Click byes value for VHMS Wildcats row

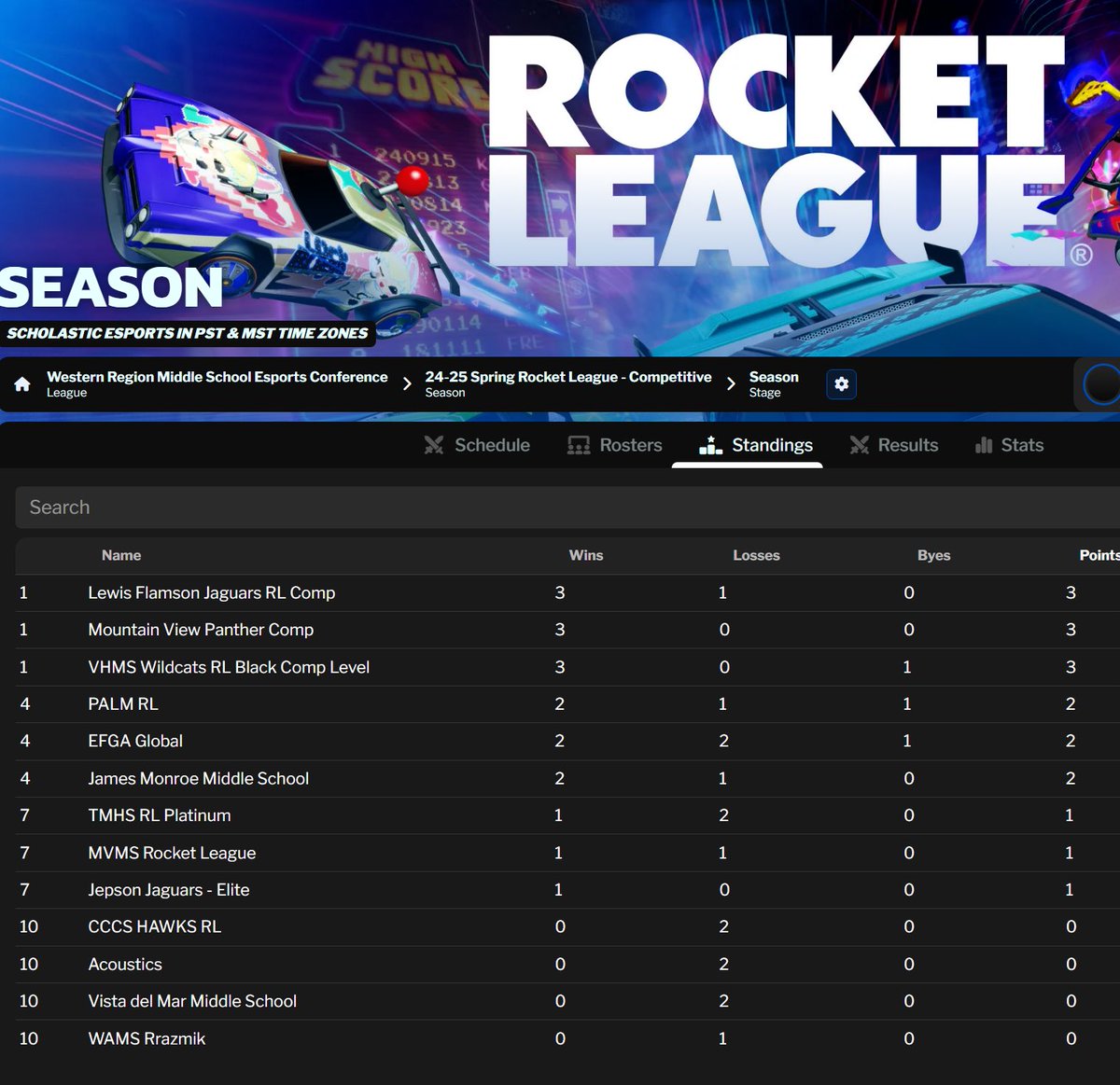(x=907, y=667)
